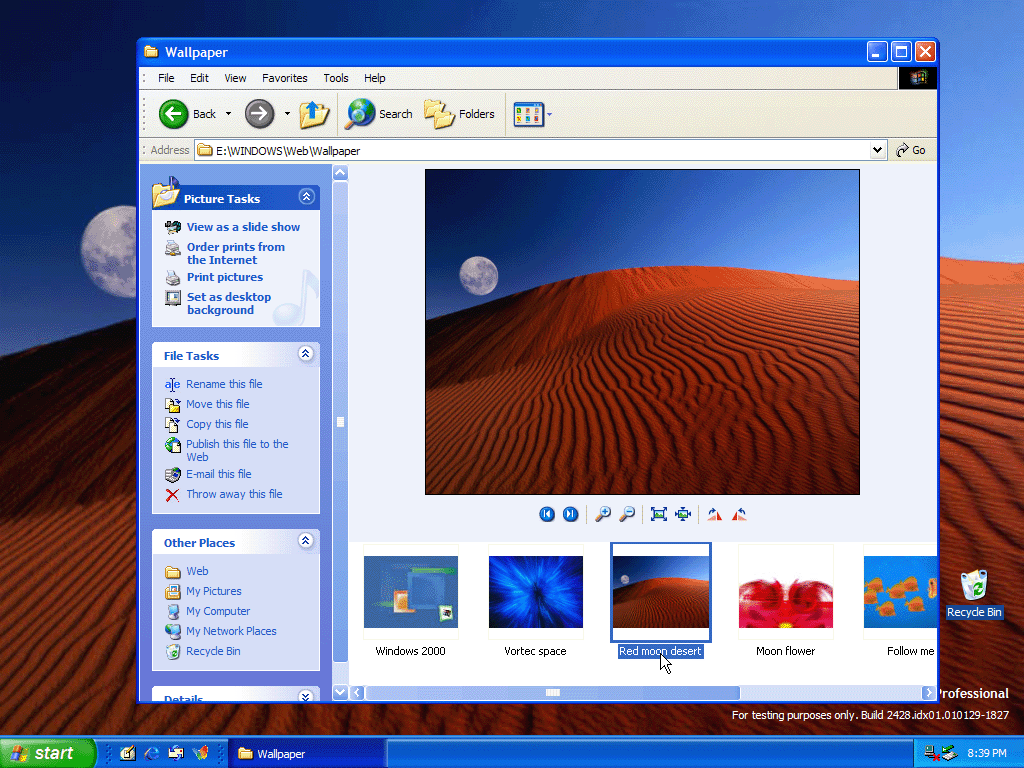Open the Views dropdown arrow
The width and height of the screenshot is (1024, 768).
click(x=549, y=114)
